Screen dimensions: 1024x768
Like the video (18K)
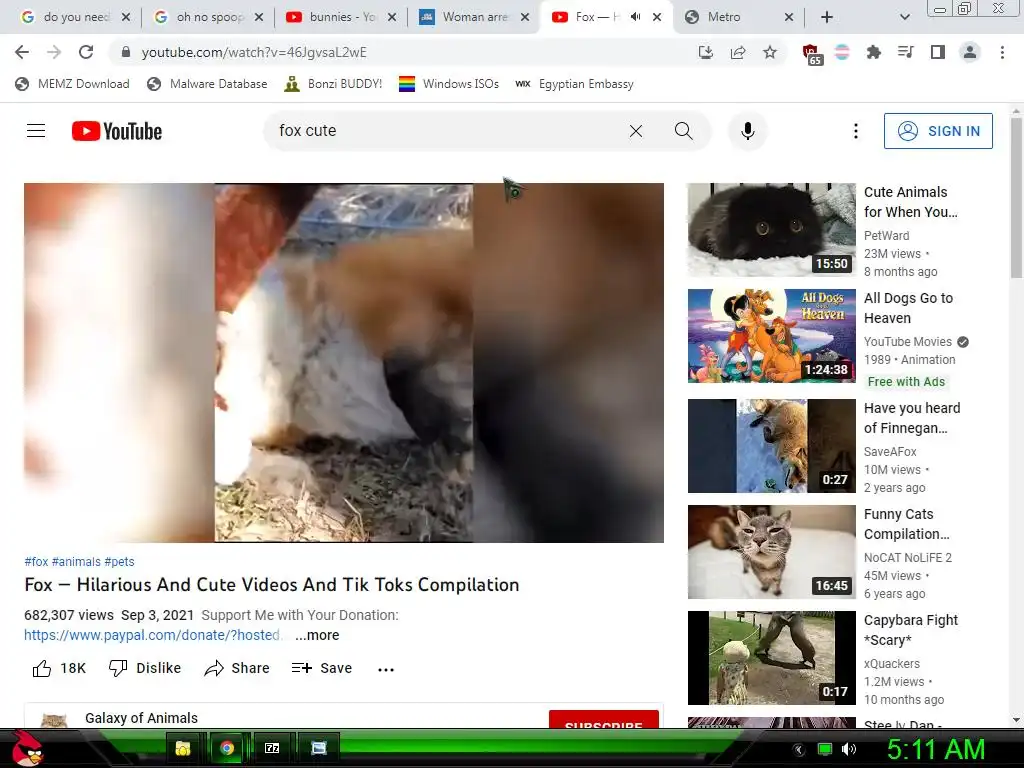[59, 668]
